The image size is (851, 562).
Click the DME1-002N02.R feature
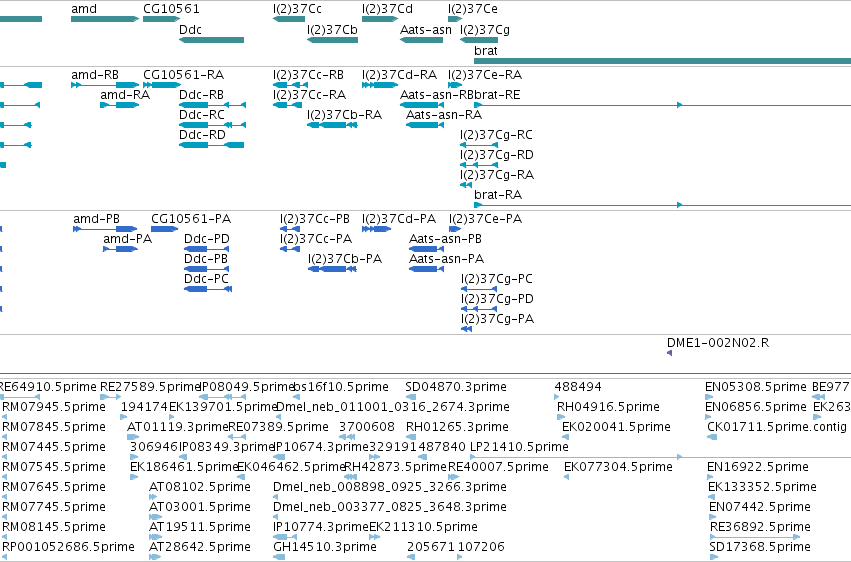pyautogui.click(x=669, y=353)
